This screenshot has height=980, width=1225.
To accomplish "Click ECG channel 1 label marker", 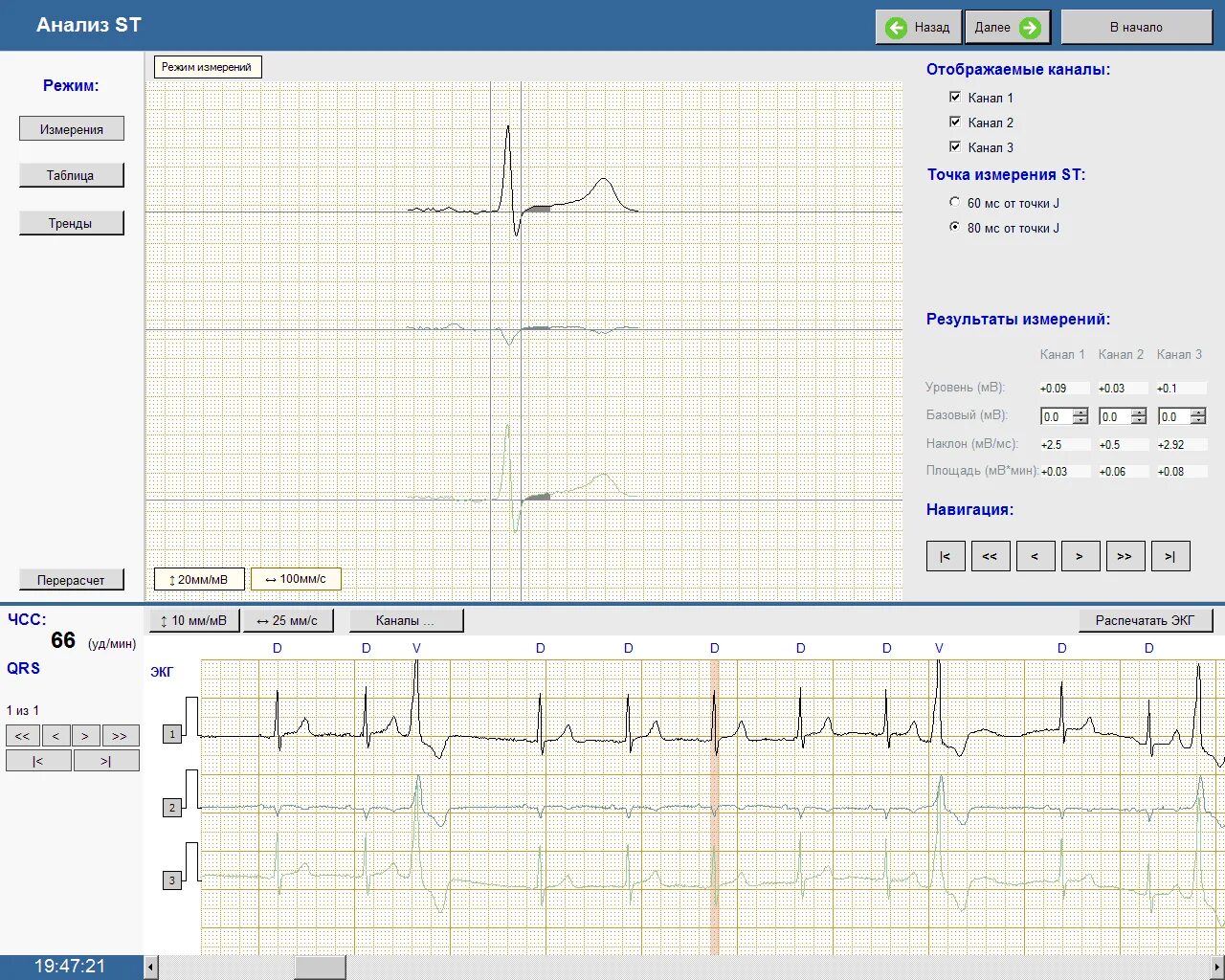I will 172,734.
